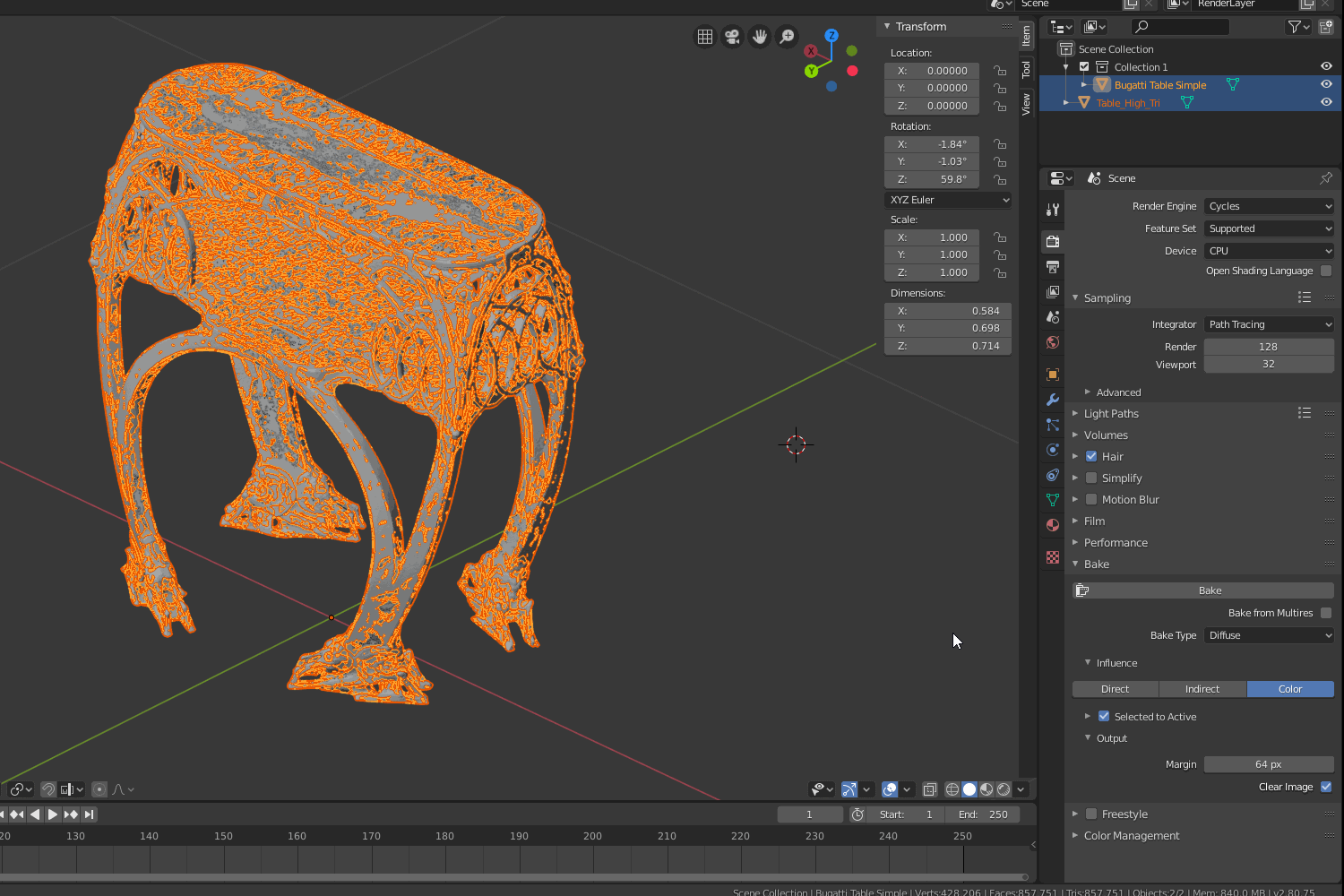
Task: Open the Bake Type dropdown
Action: tap(1269, 635)
